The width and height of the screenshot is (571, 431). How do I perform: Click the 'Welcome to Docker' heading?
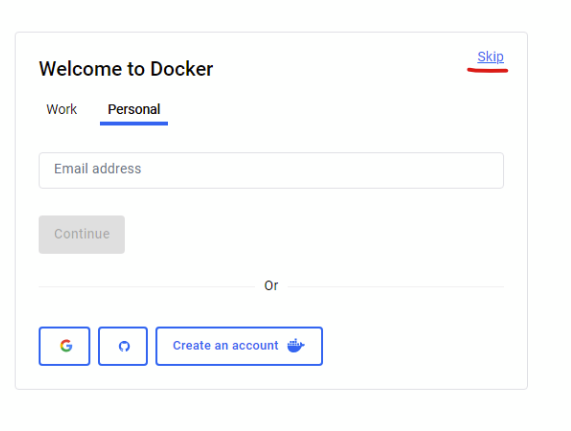tap(126, 69)
